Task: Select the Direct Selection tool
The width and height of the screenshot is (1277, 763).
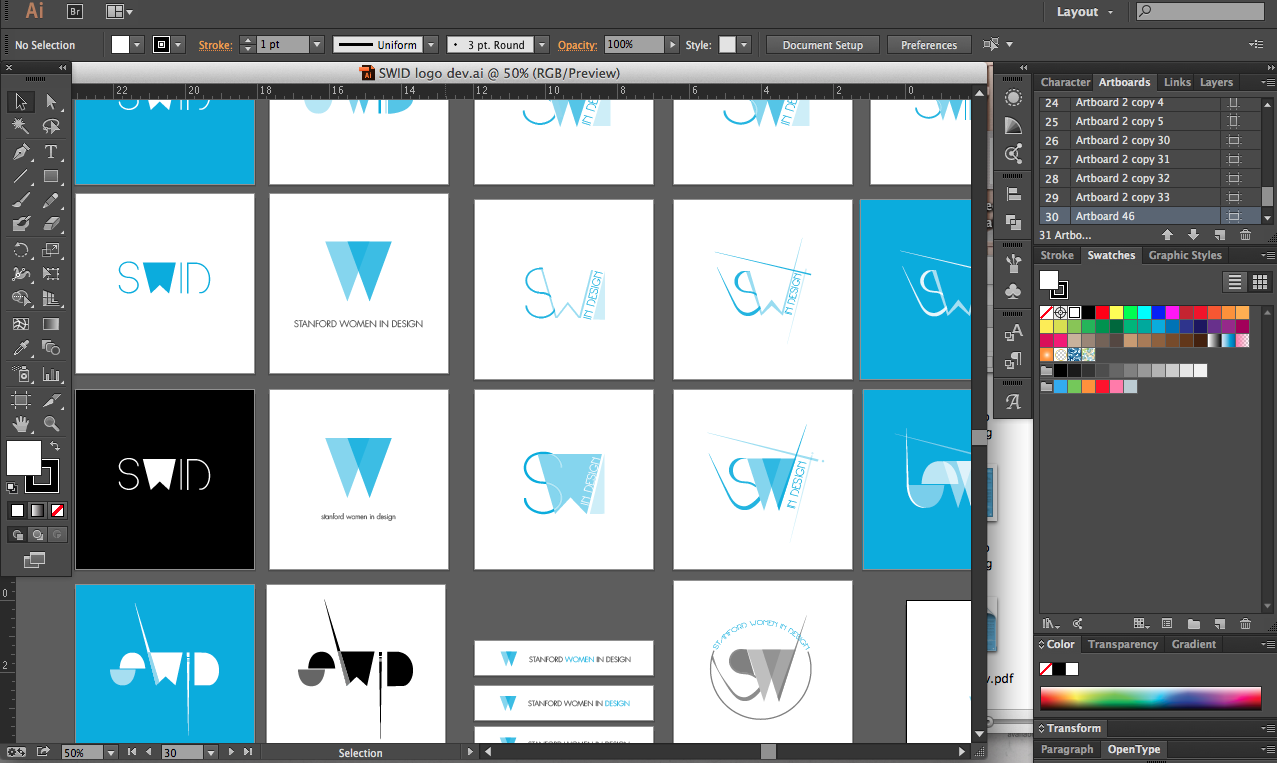Action: [51, 102]
